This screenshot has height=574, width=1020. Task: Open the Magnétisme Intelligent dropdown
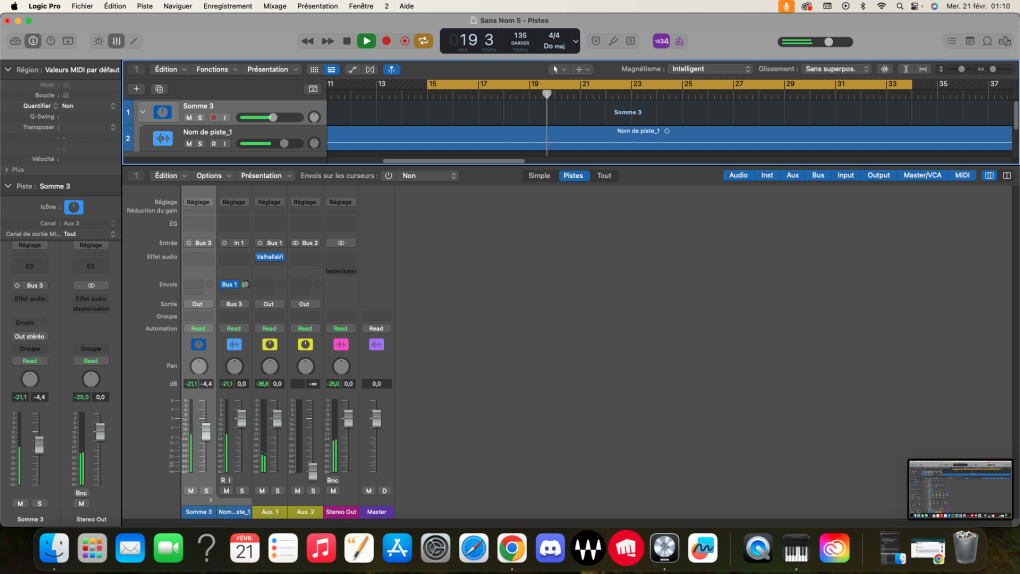click(x=709, y=69)
